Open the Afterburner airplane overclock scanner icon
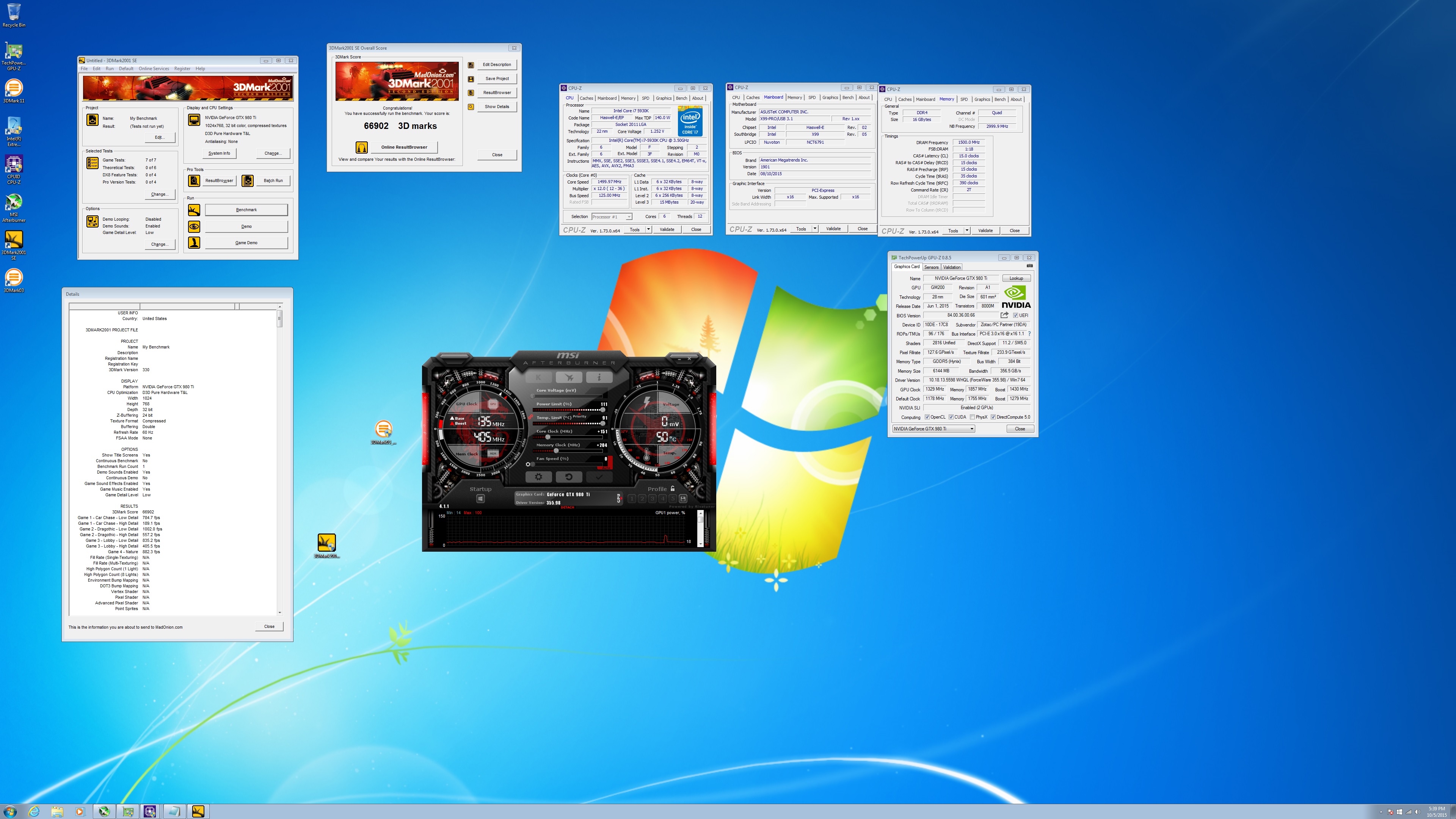 coord(569,377)
